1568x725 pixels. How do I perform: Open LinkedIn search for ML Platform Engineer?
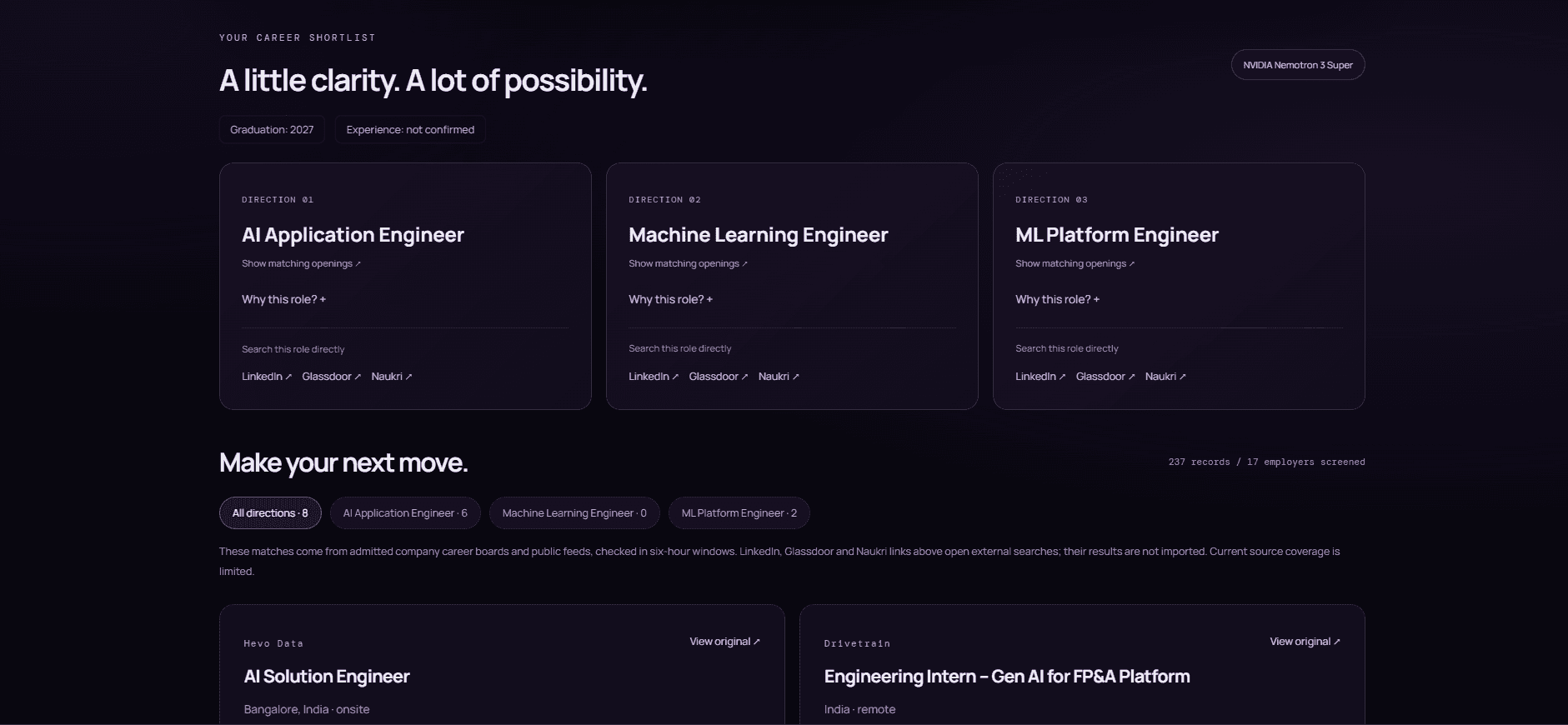[x=1040, y=377]
